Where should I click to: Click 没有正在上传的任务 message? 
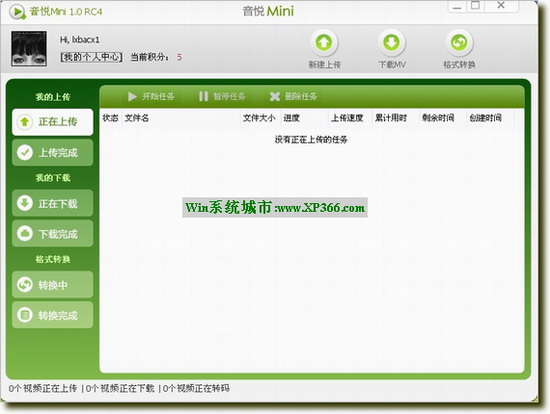click(311, 140)
